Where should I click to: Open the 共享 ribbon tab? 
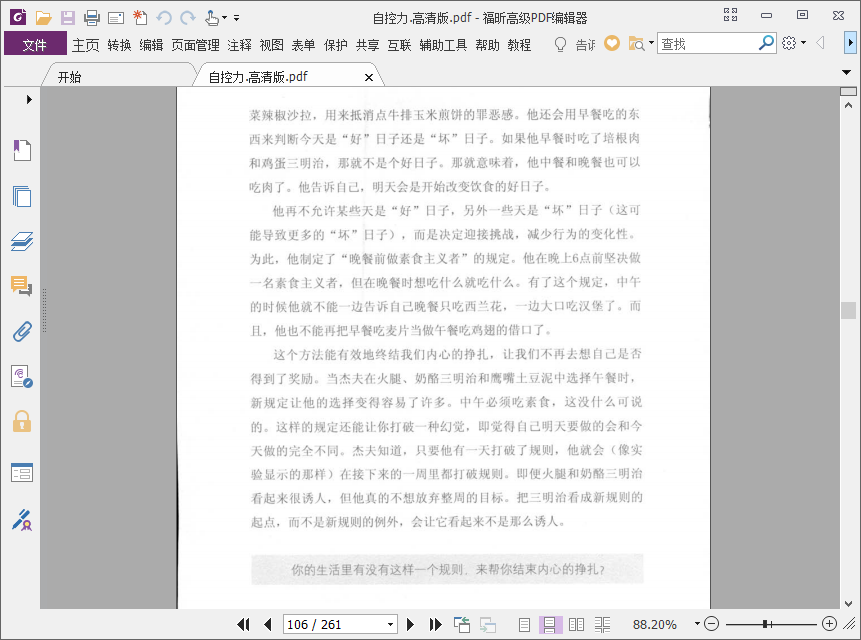click(x=367, y=45)
